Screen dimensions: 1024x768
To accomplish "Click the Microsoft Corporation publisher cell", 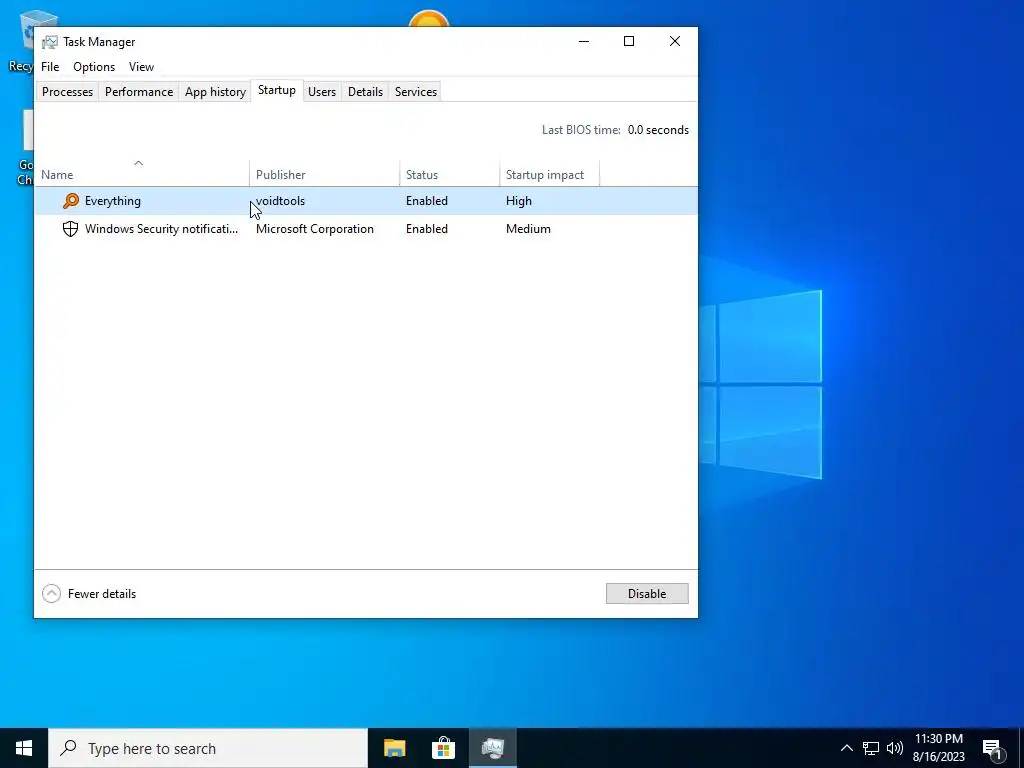I will 315,229.
